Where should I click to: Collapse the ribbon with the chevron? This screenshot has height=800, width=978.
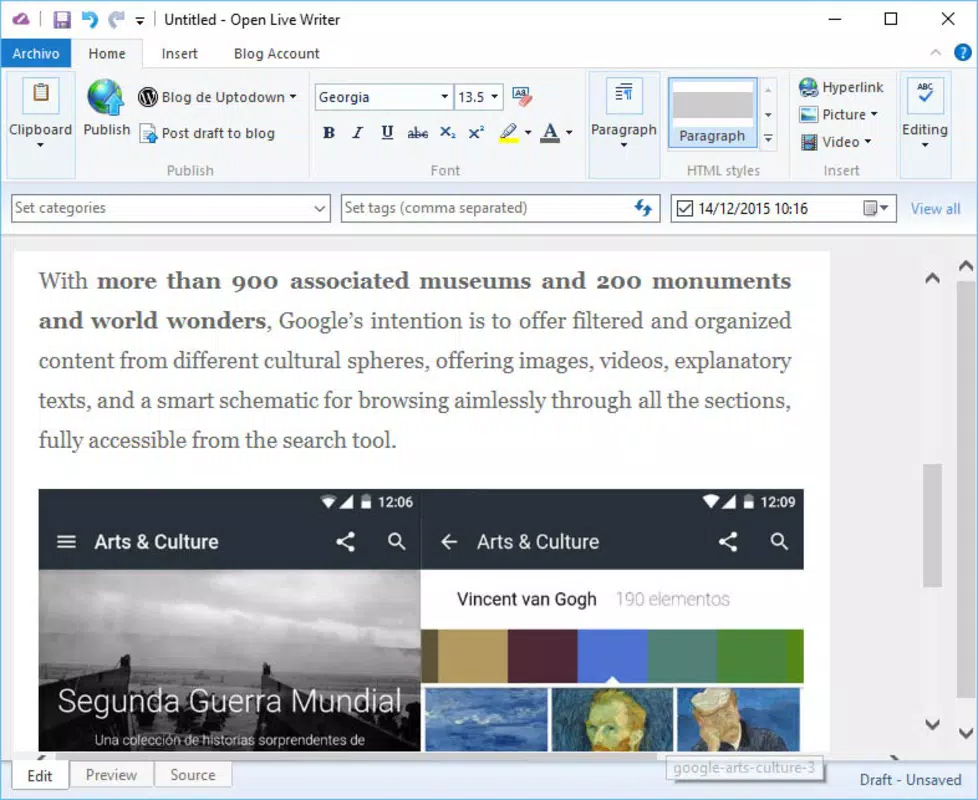pos(936,53)
